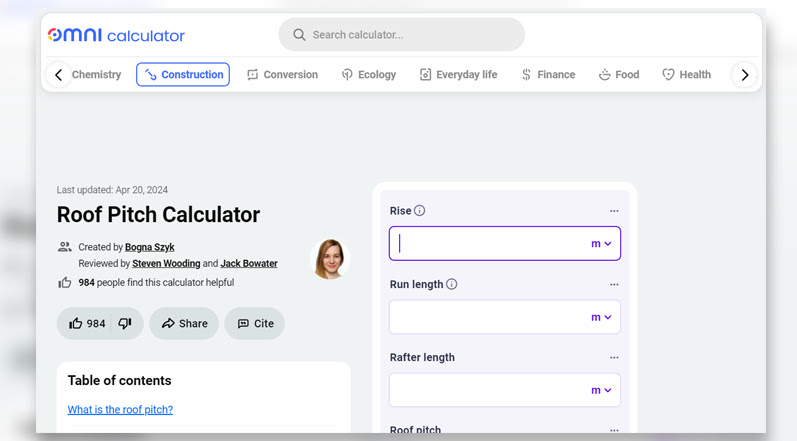Click the Rise info icon

[420, 211]
